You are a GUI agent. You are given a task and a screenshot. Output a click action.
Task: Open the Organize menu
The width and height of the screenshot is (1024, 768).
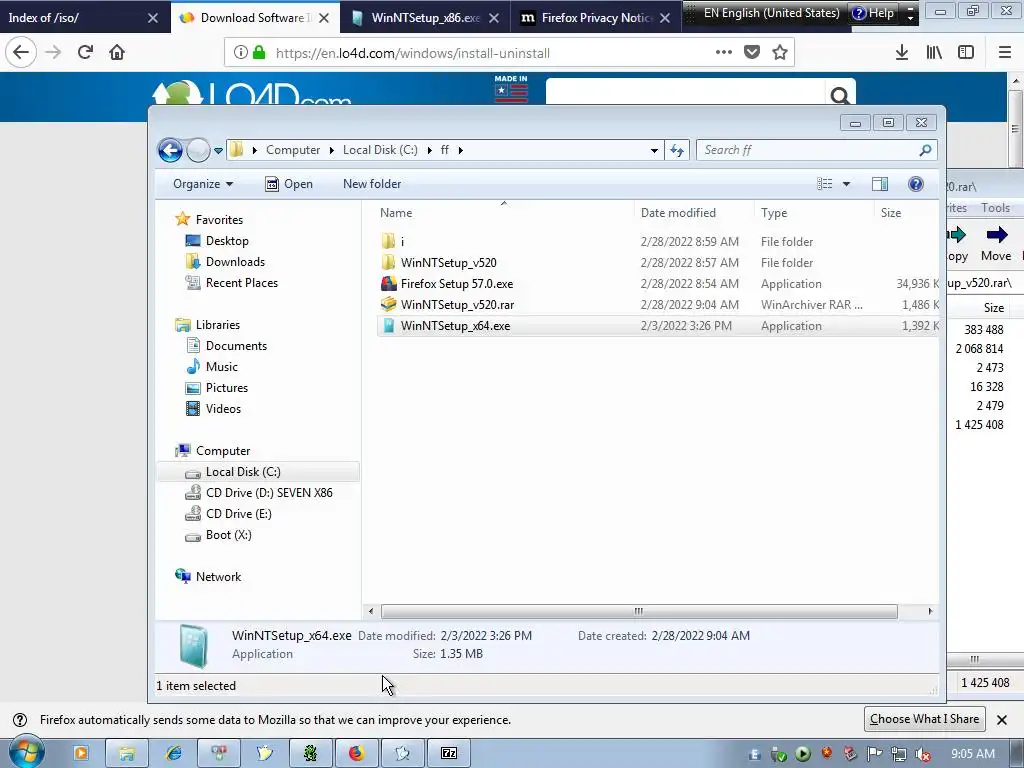coord(203,184)
